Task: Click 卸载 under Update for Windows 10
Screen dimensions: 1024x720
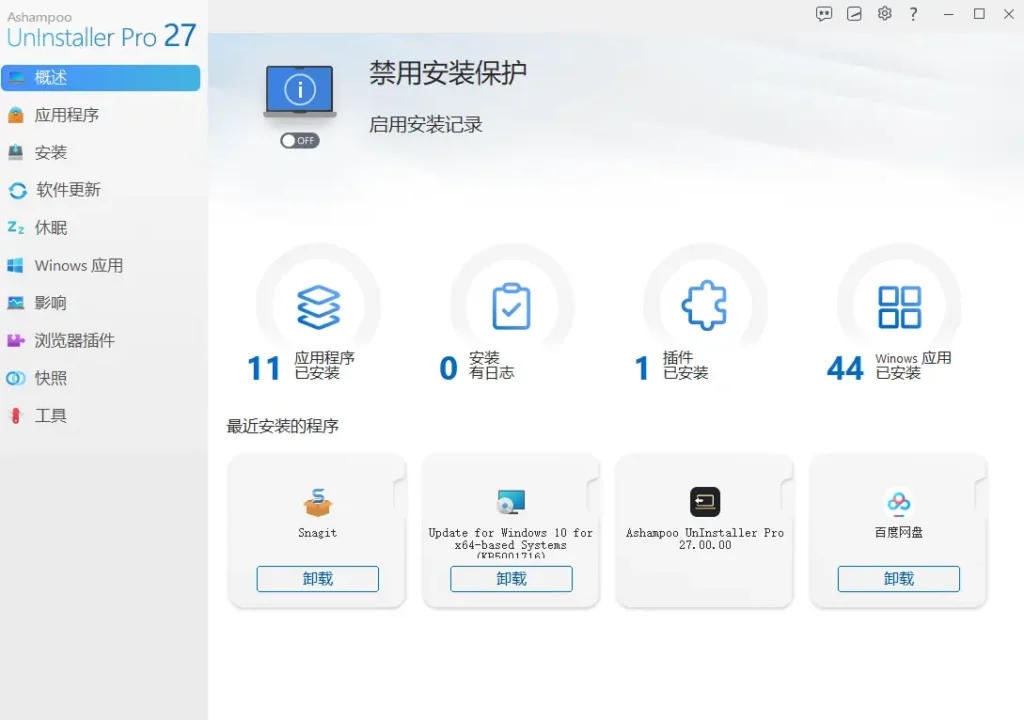Action: point(511,579)
